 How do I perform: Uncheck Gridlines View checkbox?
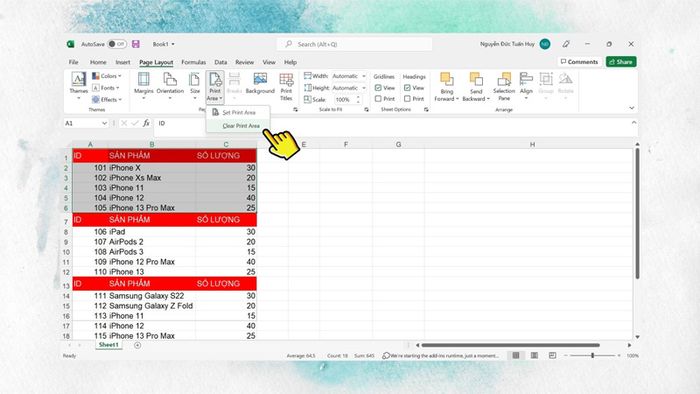pyautogui.click(x=378, y=88)
